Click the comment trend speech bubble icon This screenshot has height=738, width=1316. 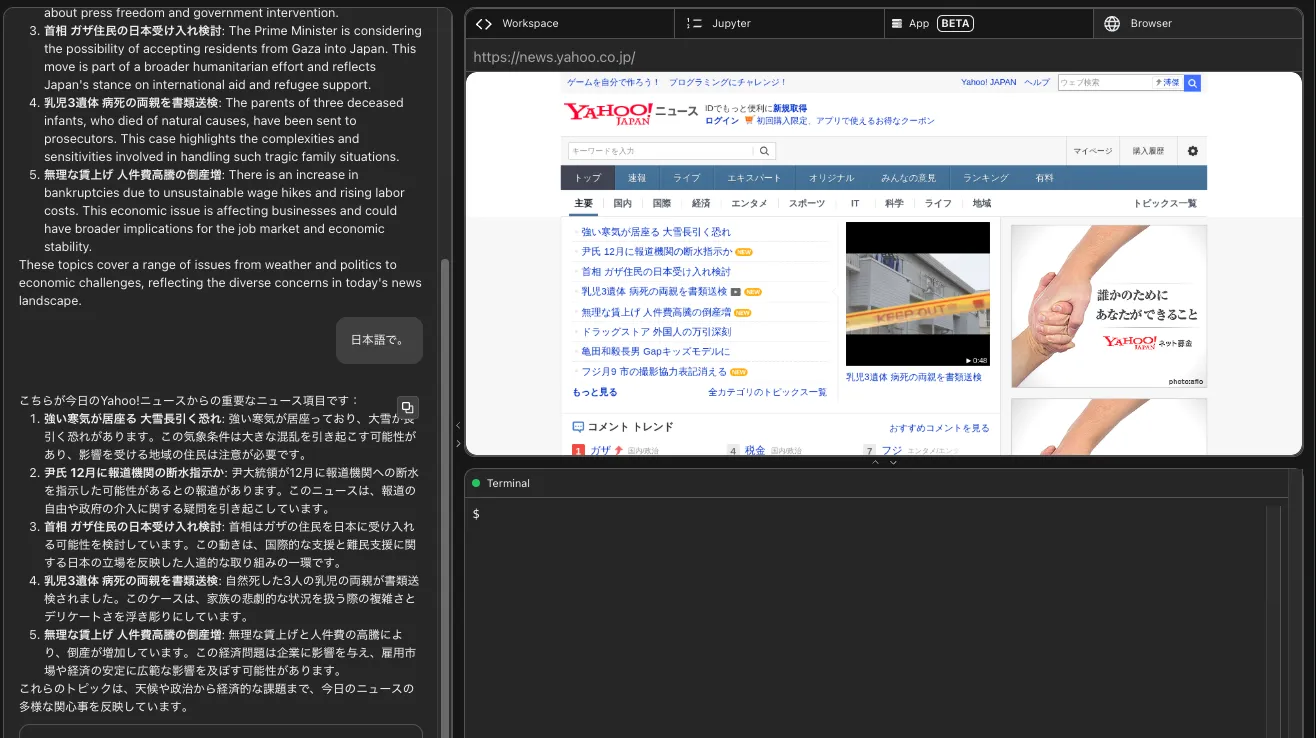[578, 427]
